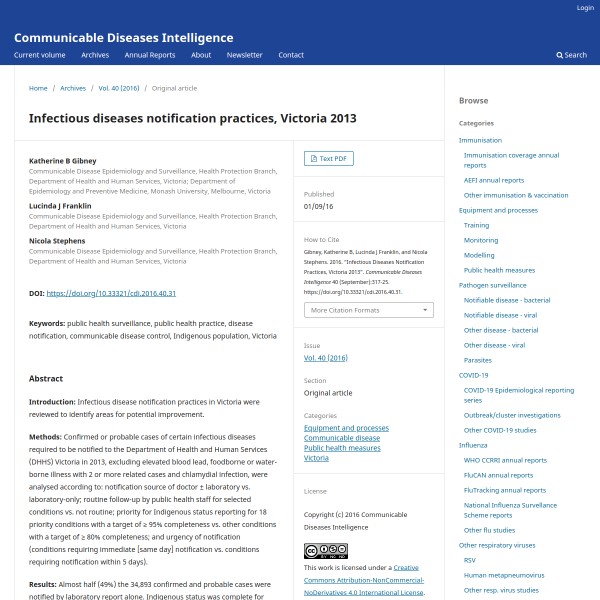Navigate to Home breadcrumb
This screenshot has width=600, height=600.
click(x=38, y=88)
